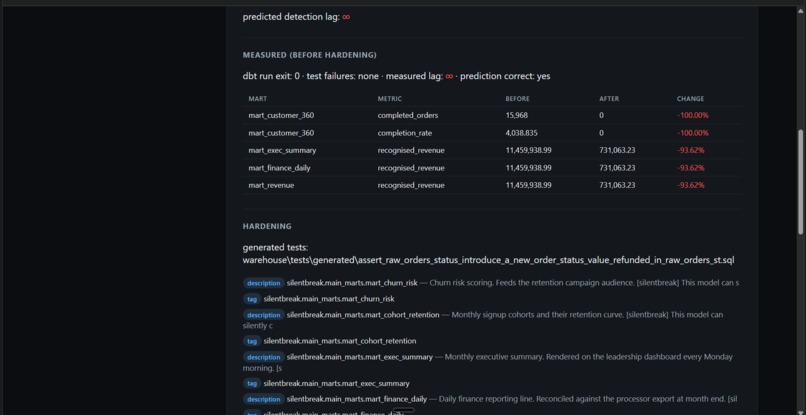806x415 pixels.
Task: Click the 4,038.835 before value
Action: click(x=522, y=133)
